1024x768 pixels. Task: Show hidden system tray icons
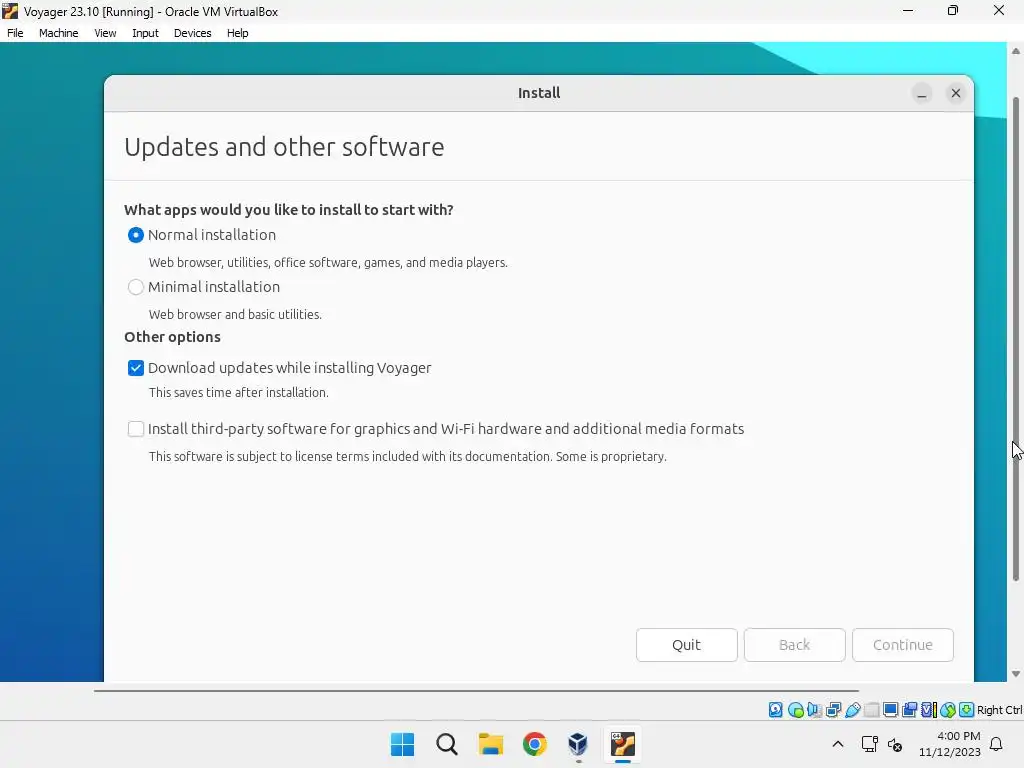coord(838,744)
